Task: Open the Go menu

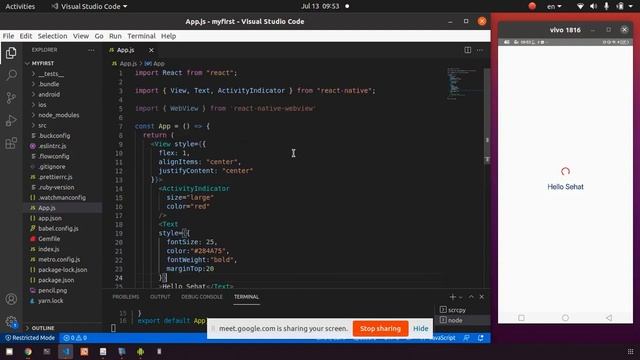Action: tap(99, 36)
